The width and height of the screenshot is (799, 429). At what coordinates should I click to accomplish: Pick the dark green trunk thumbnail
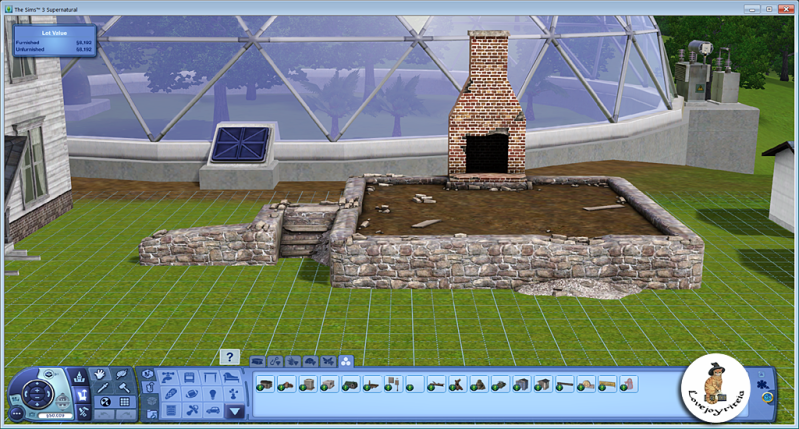[x=351, y=385]
